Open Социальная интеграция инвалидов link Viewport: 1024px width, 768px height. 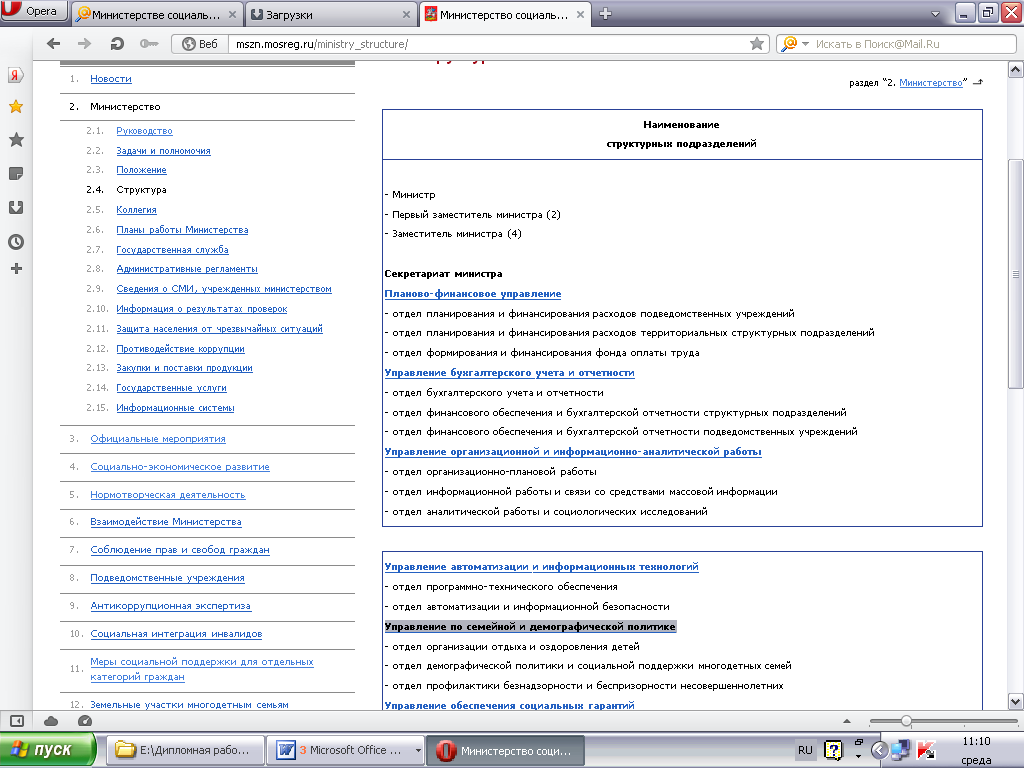(x=176, y=633)
